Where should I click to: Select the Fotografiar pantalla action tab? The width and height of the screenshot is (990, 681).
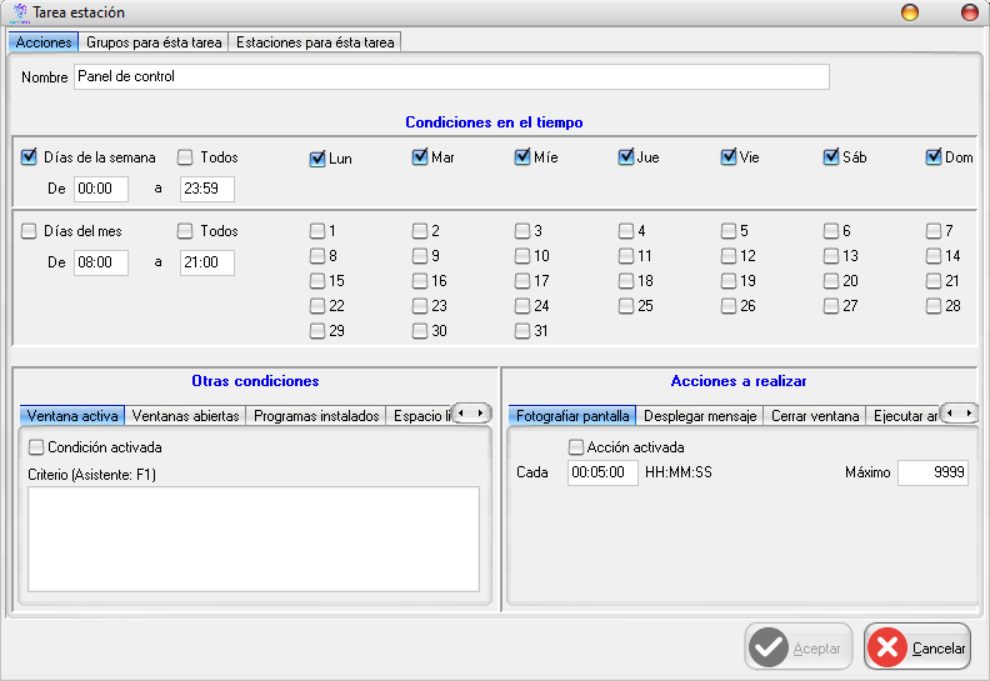point(572,416)
